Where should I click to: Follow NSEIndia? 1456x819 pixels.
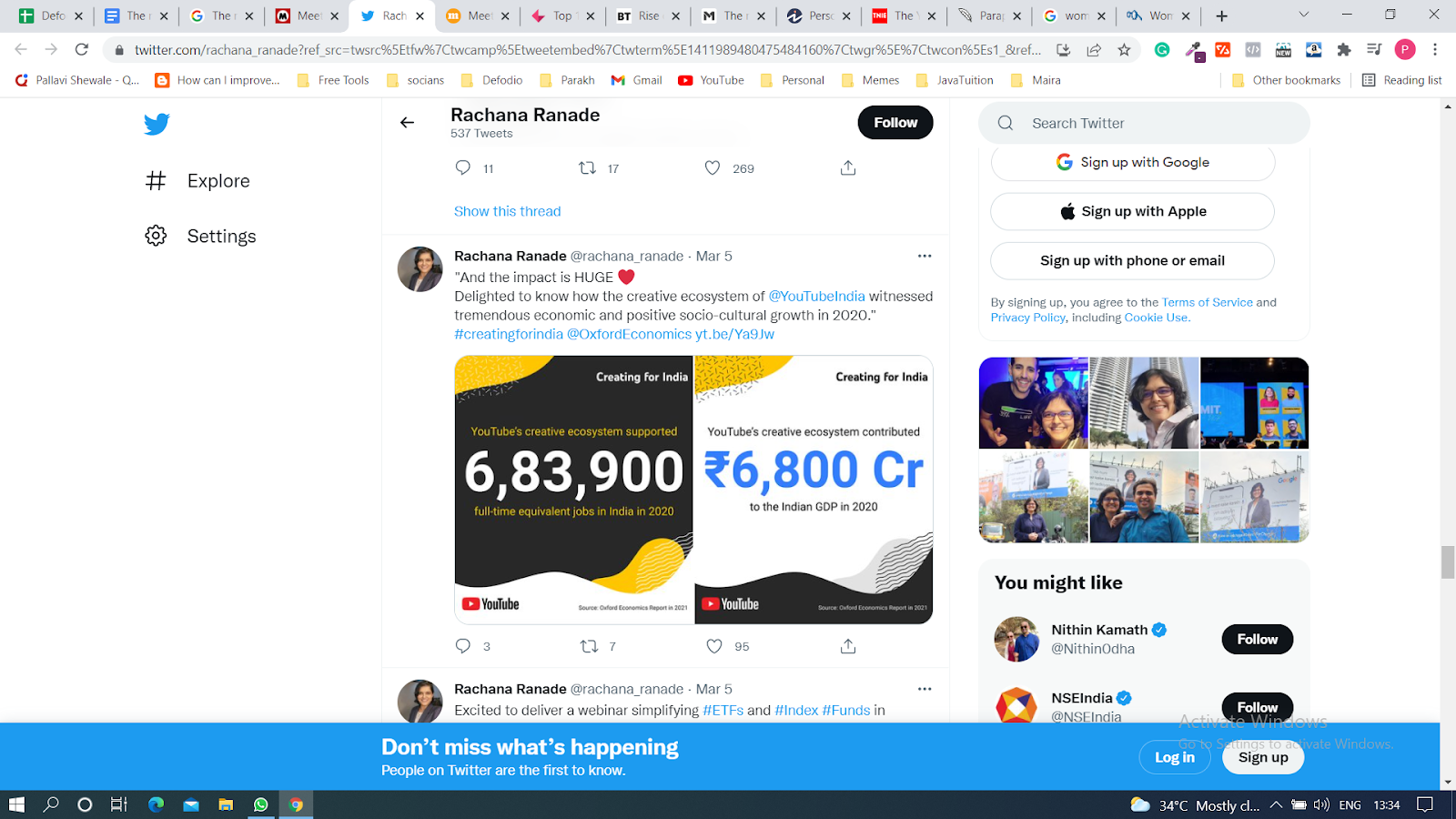[x=1258, y=707]
